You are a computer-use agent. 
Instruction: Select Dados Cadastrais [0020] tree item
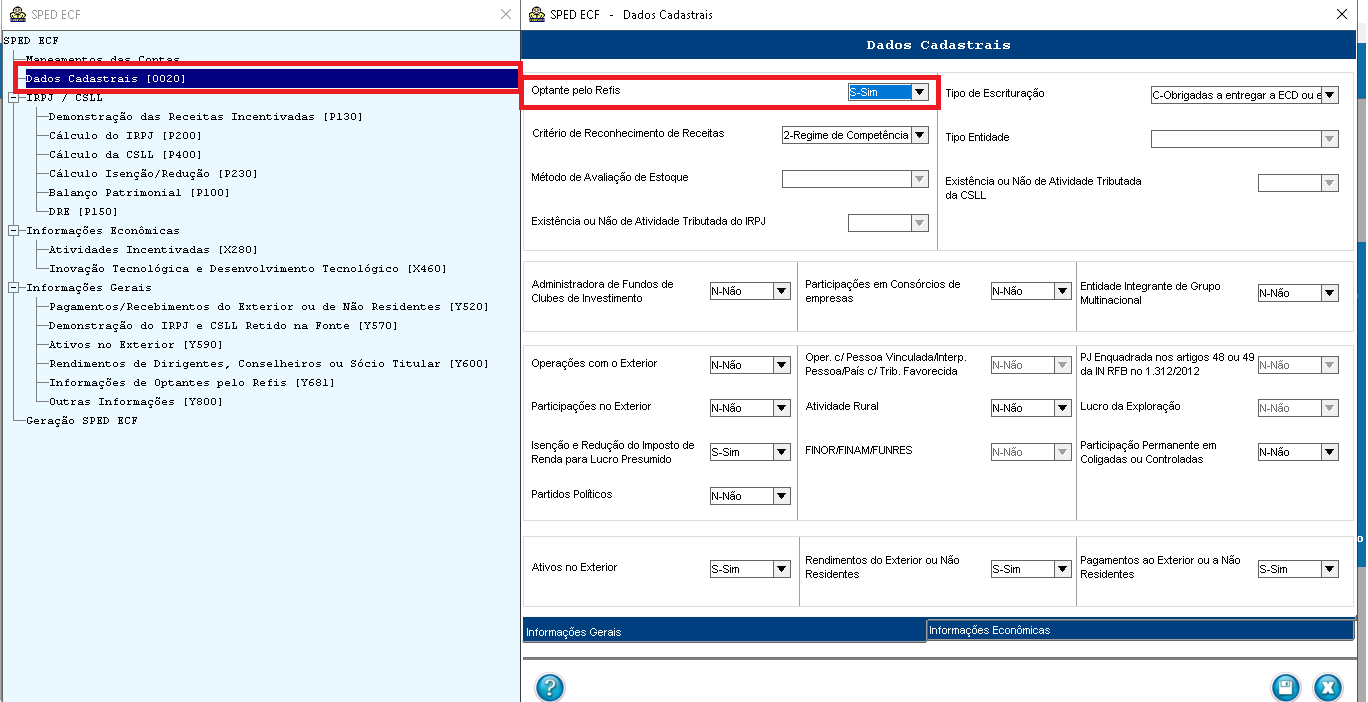[x=106, y=79]
